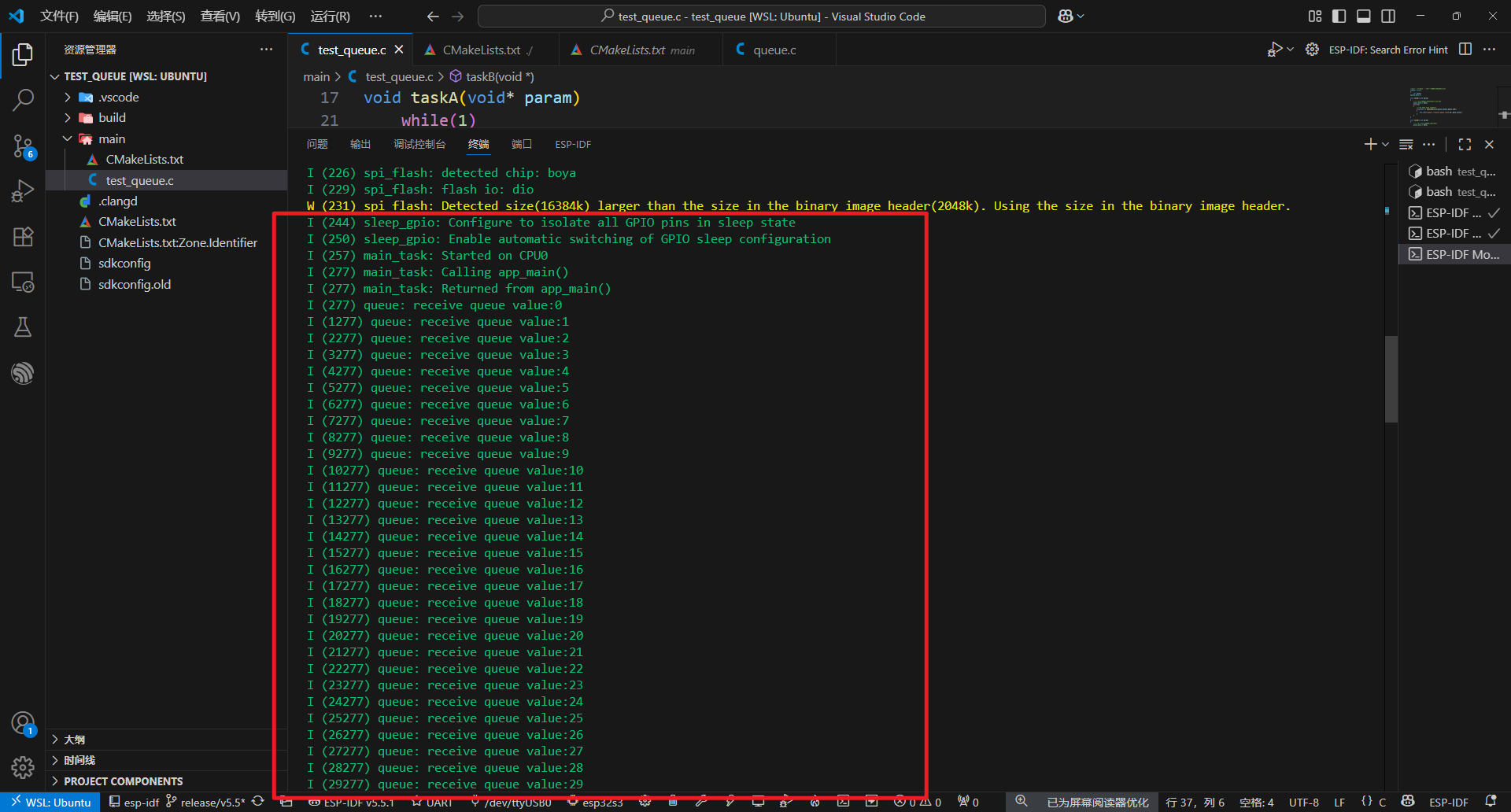This screenshot has width=1511, height=812.
Task: Click WSL: Ubuntu remote indicator
Action: 50,802
